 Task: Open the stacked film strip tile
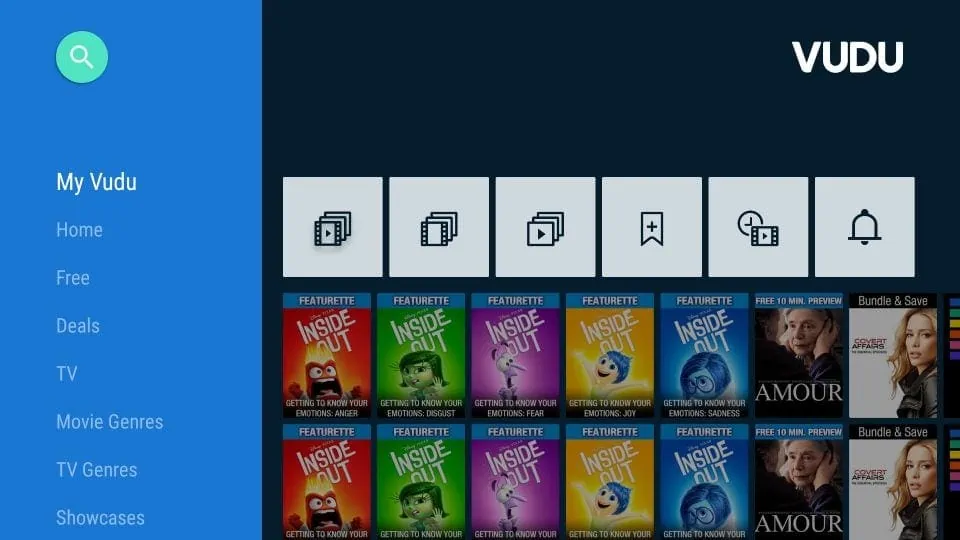tap(439, 227)
